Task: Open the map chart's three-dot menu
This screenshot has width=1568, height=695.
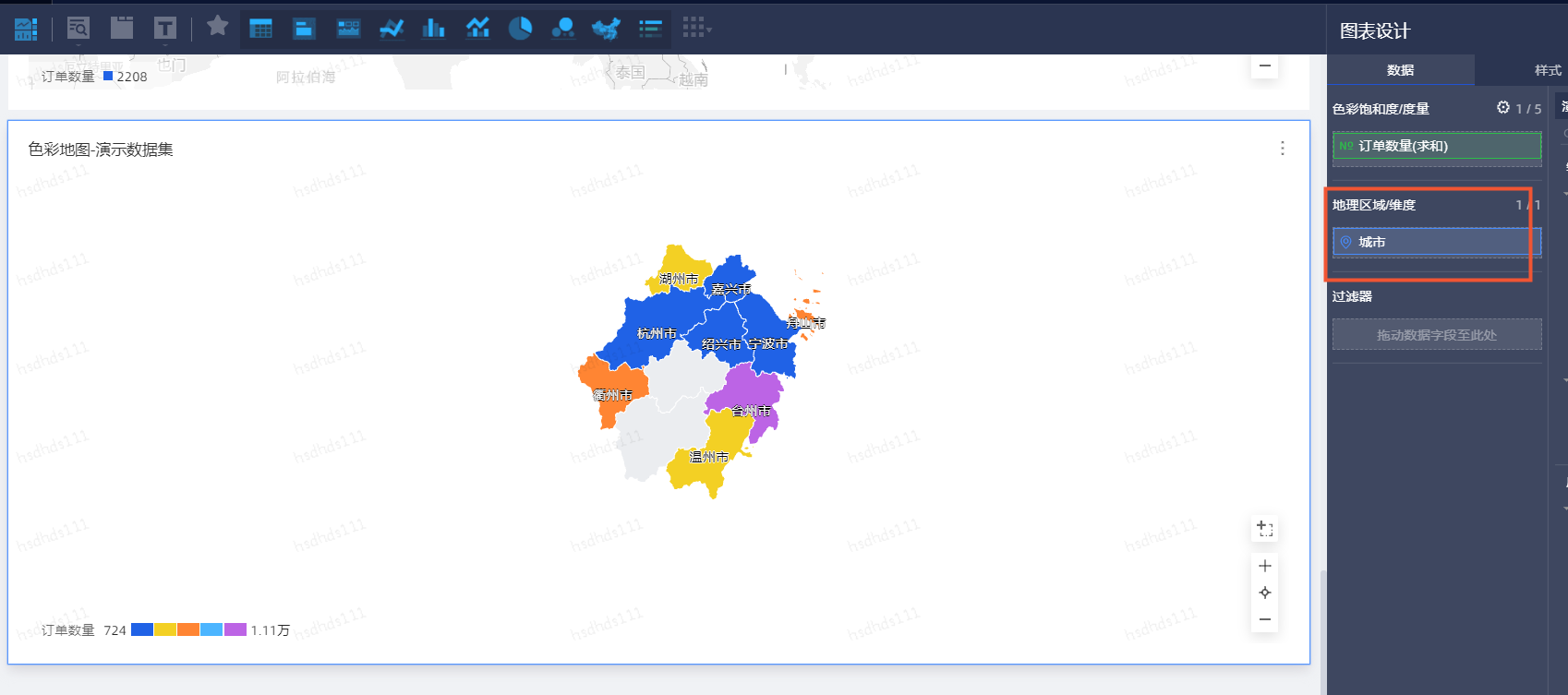Action: (1282, 149)
